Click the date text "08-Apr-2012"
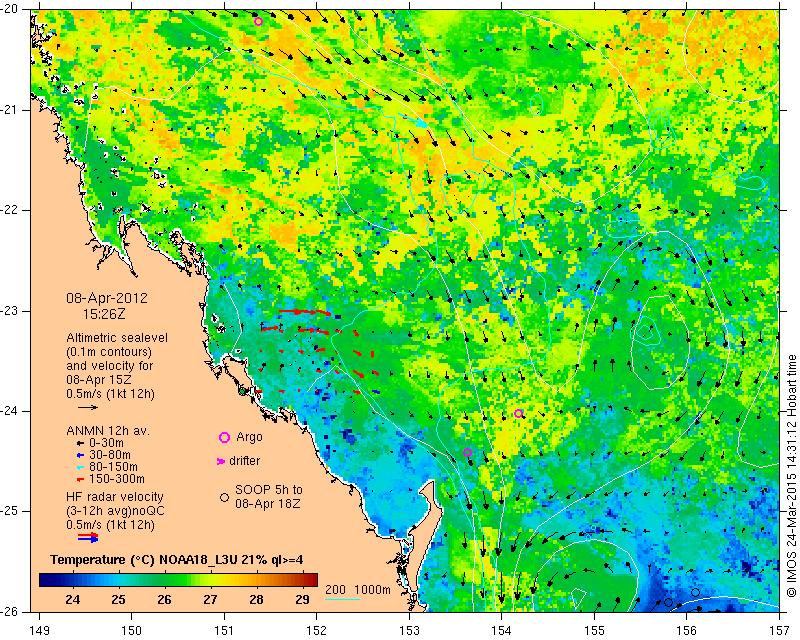 [107, 298]
